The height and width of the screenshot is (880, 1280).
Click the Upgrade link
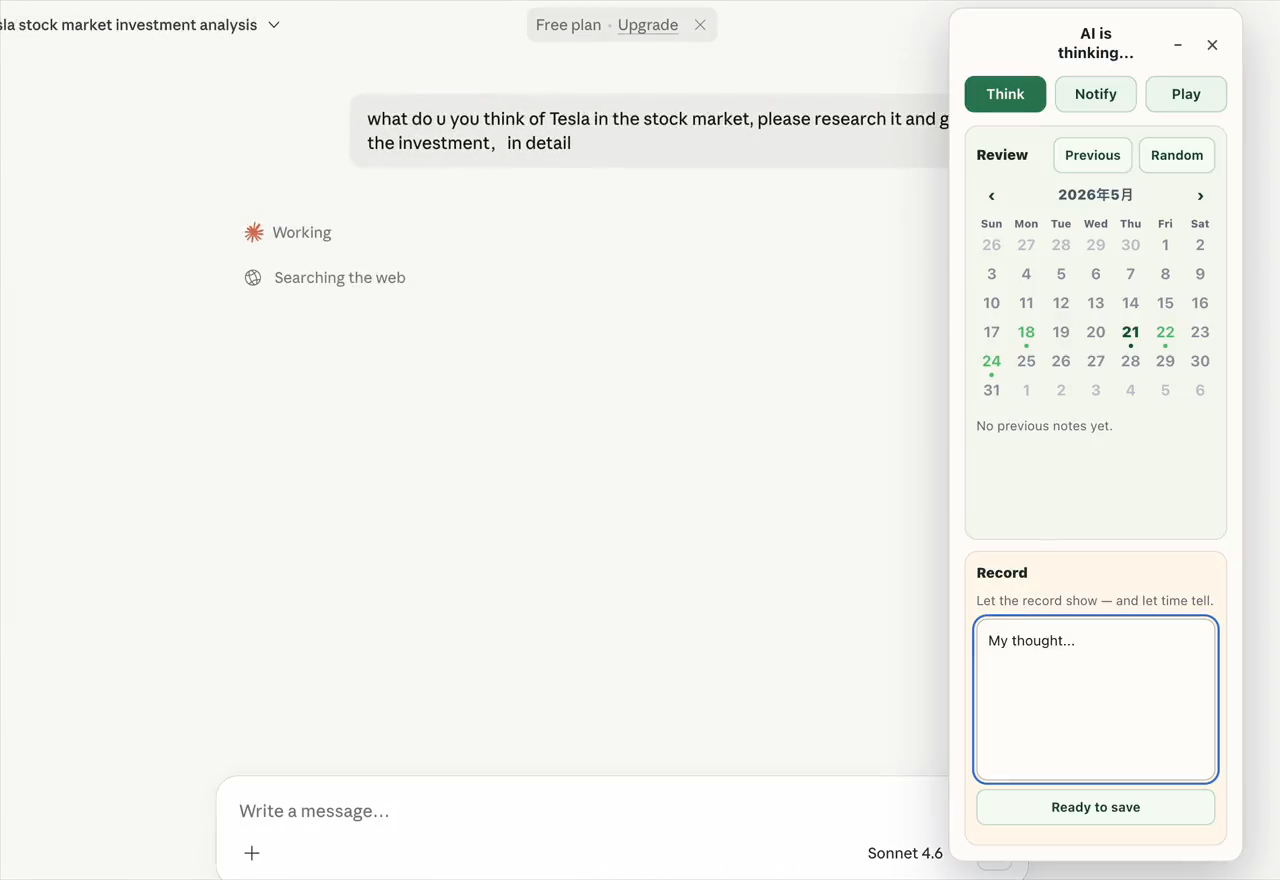(x=648, y=25)
